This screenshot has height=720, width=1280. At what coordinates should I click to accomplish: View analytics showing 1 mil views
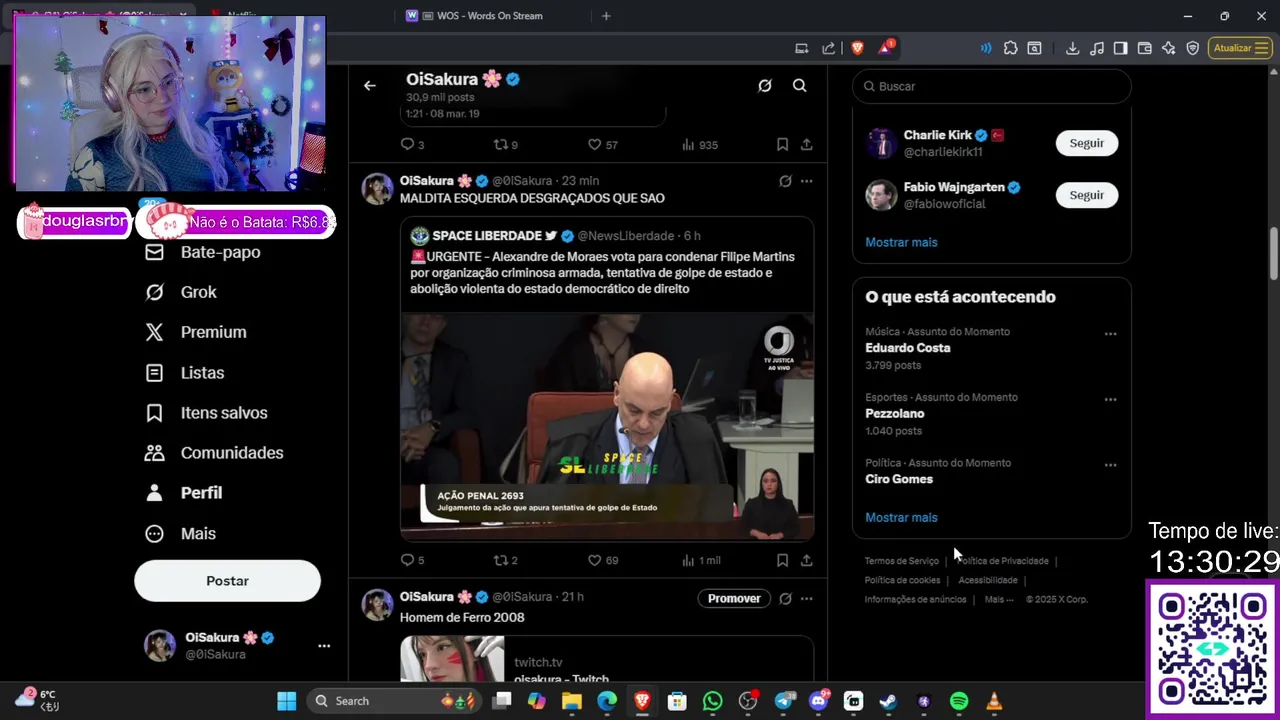pyautogui.click(x=700, y=560)
